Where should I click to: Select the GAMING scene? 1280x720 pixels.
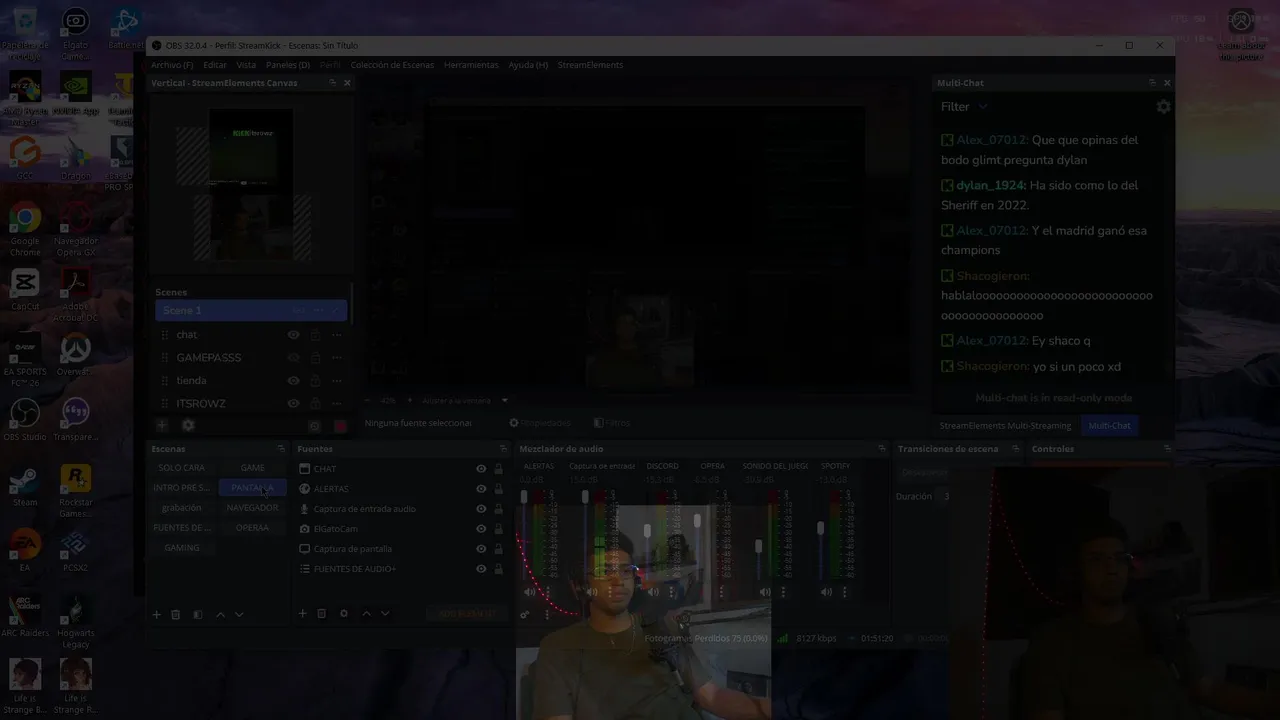pyautogui.click(x=182, y=548)
